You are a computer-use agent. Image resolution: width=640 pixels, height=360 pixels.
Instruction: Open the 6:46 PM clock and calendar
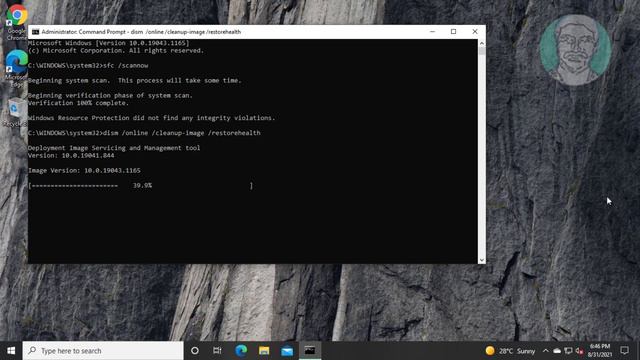point(600,351)
